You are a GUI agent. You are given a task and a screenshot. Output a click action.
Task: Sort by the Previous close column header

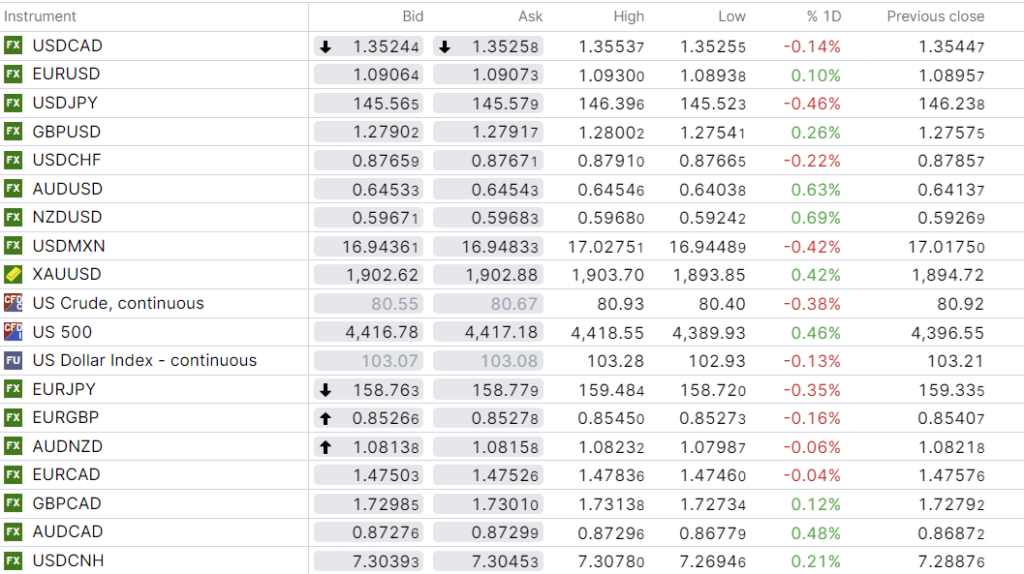click(935, 17)
